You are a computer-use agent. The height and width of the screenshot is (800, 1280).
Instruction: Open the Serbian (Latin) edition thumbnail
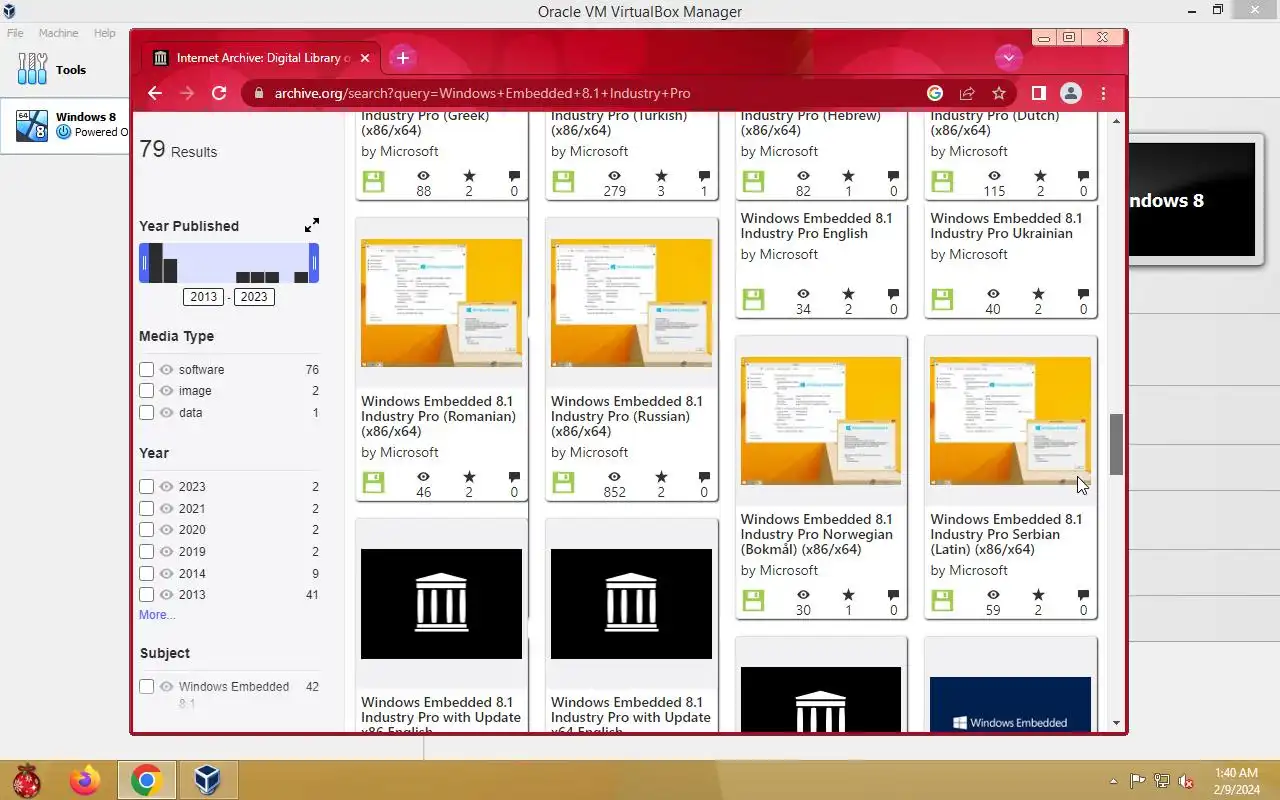(x=1010, y=421)
